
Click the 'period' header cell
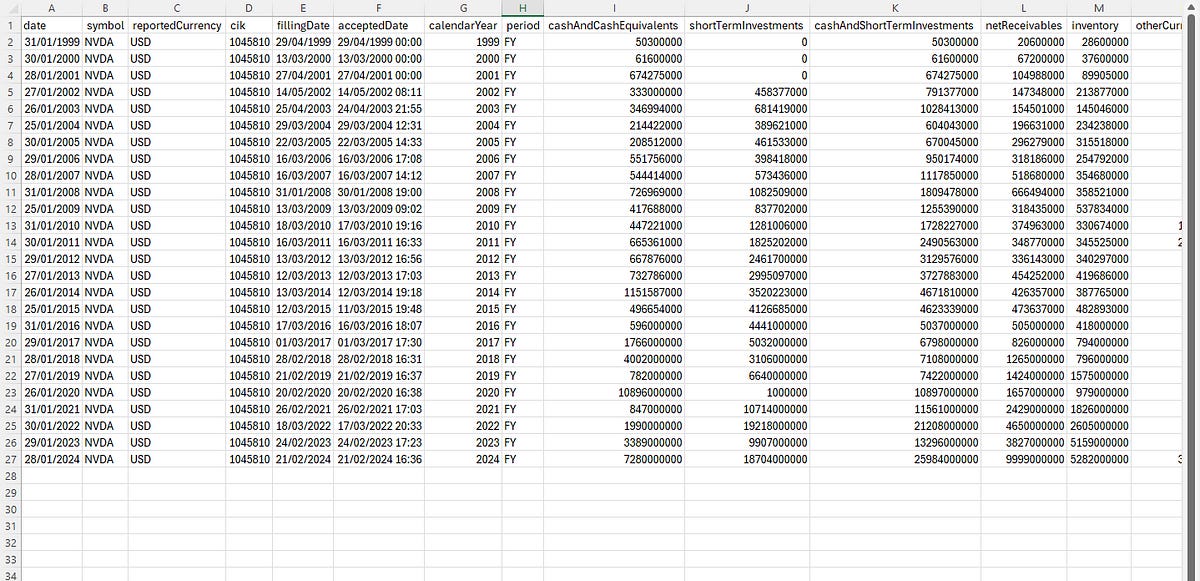click(522, 24)
